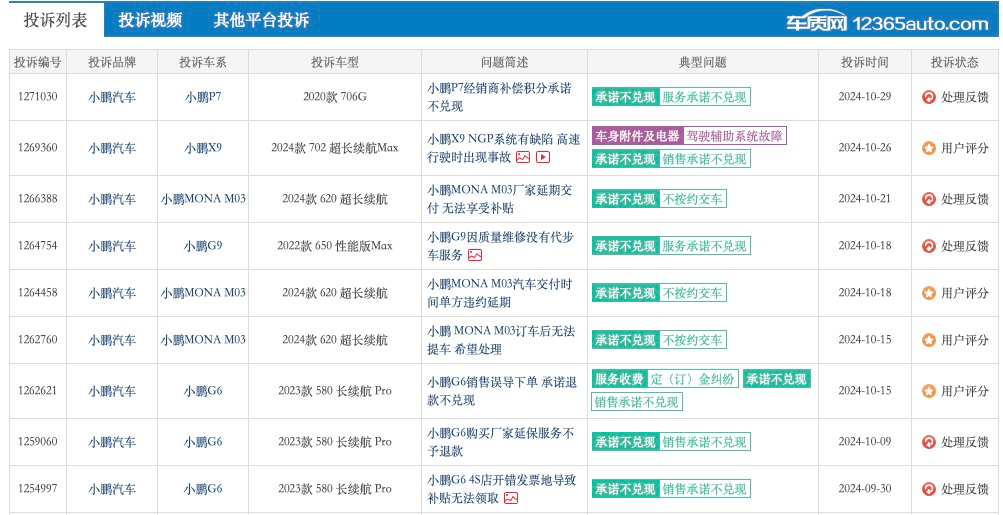Viewport: 1003px width, 515px height.
Task: Open 小鹏P7经销商补偿积分承诺不兑现 complaint link
Action: [x=499, y=97]
